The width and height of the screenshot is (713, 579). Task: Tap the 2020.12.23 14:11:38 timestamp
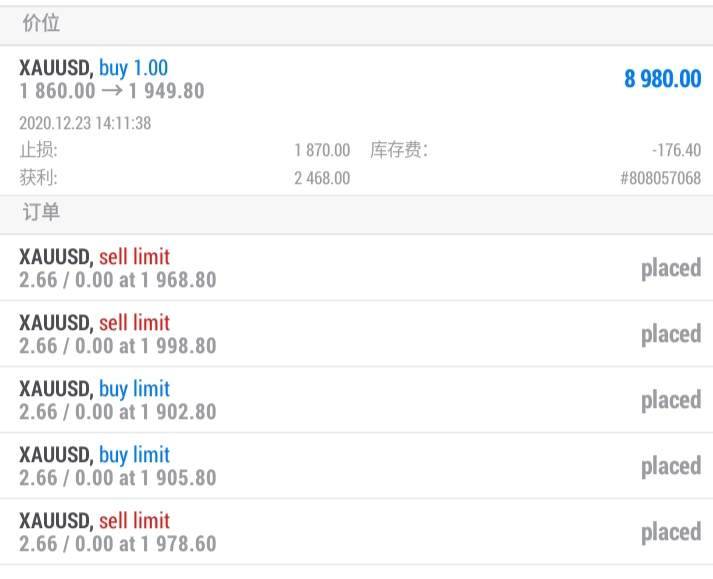[85, 124]
